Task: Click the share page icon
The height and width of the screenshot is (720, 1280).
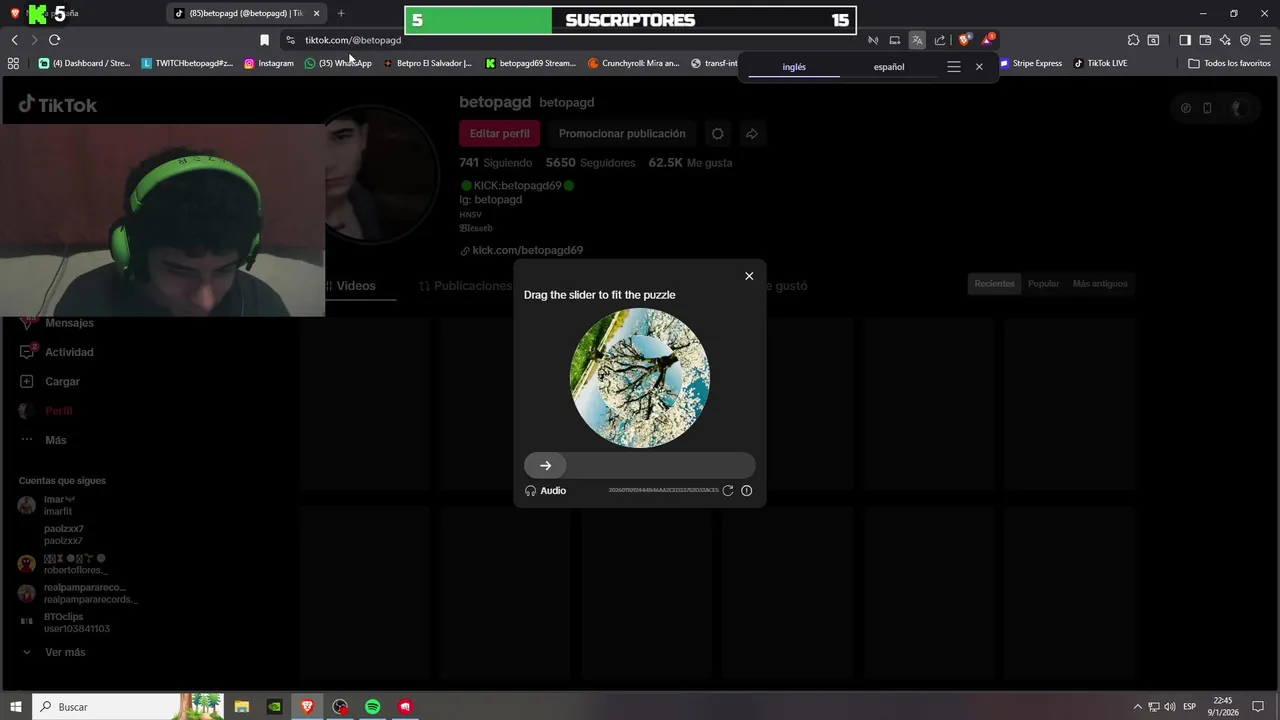Action: 940,40
